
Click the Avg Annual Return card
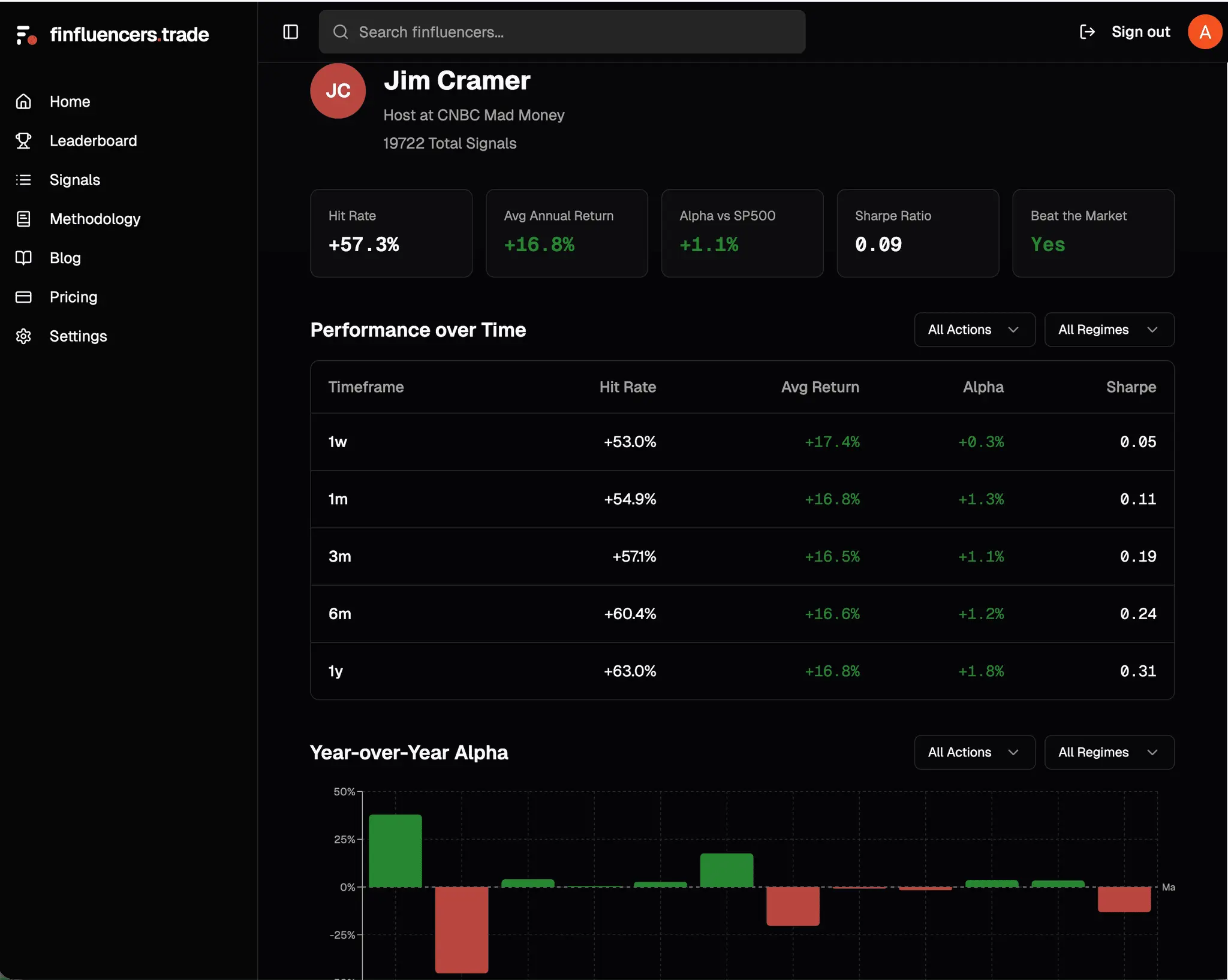[567, 233]
